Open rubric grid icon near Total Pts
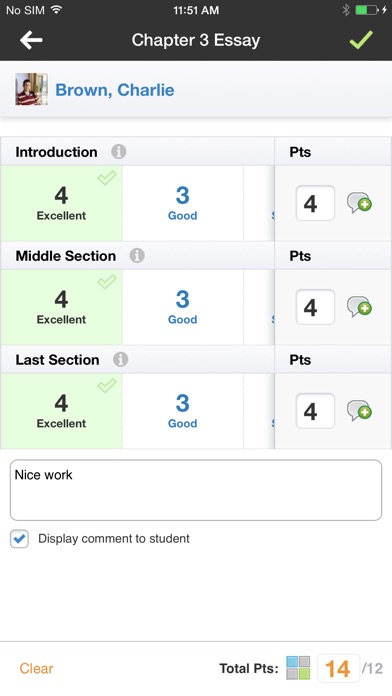 tap(298, 668)
